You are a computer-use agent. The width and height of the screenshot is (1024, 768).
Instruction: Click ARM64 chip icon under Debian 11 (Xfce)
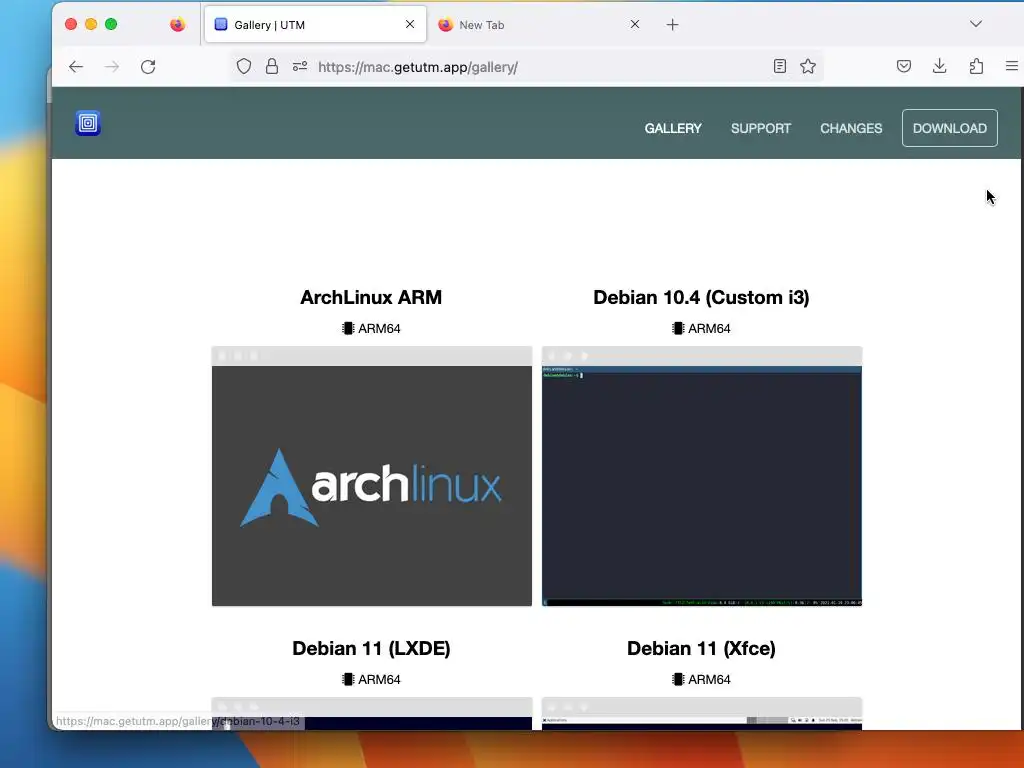(678, 679)
